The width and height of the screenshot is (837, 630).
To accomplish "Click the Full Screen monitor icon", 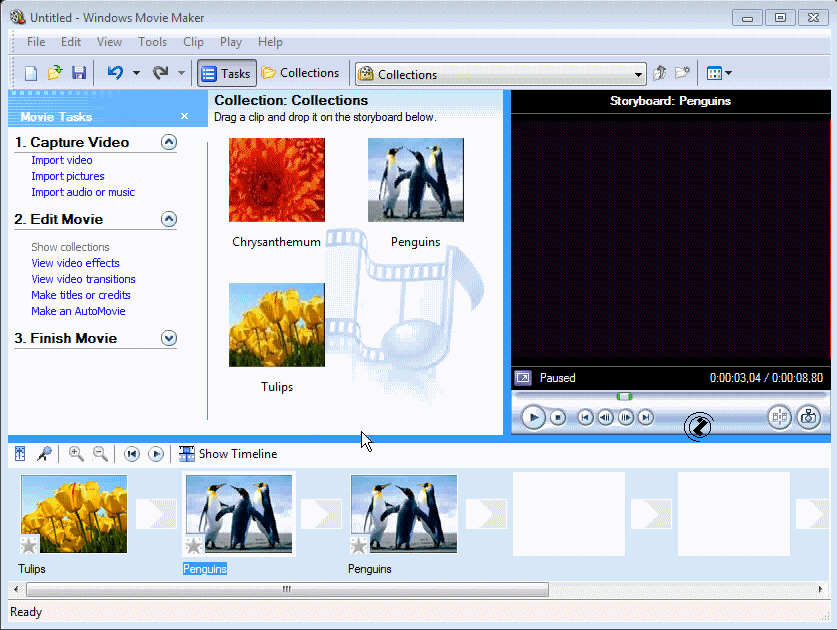I will tap(523, 378).
